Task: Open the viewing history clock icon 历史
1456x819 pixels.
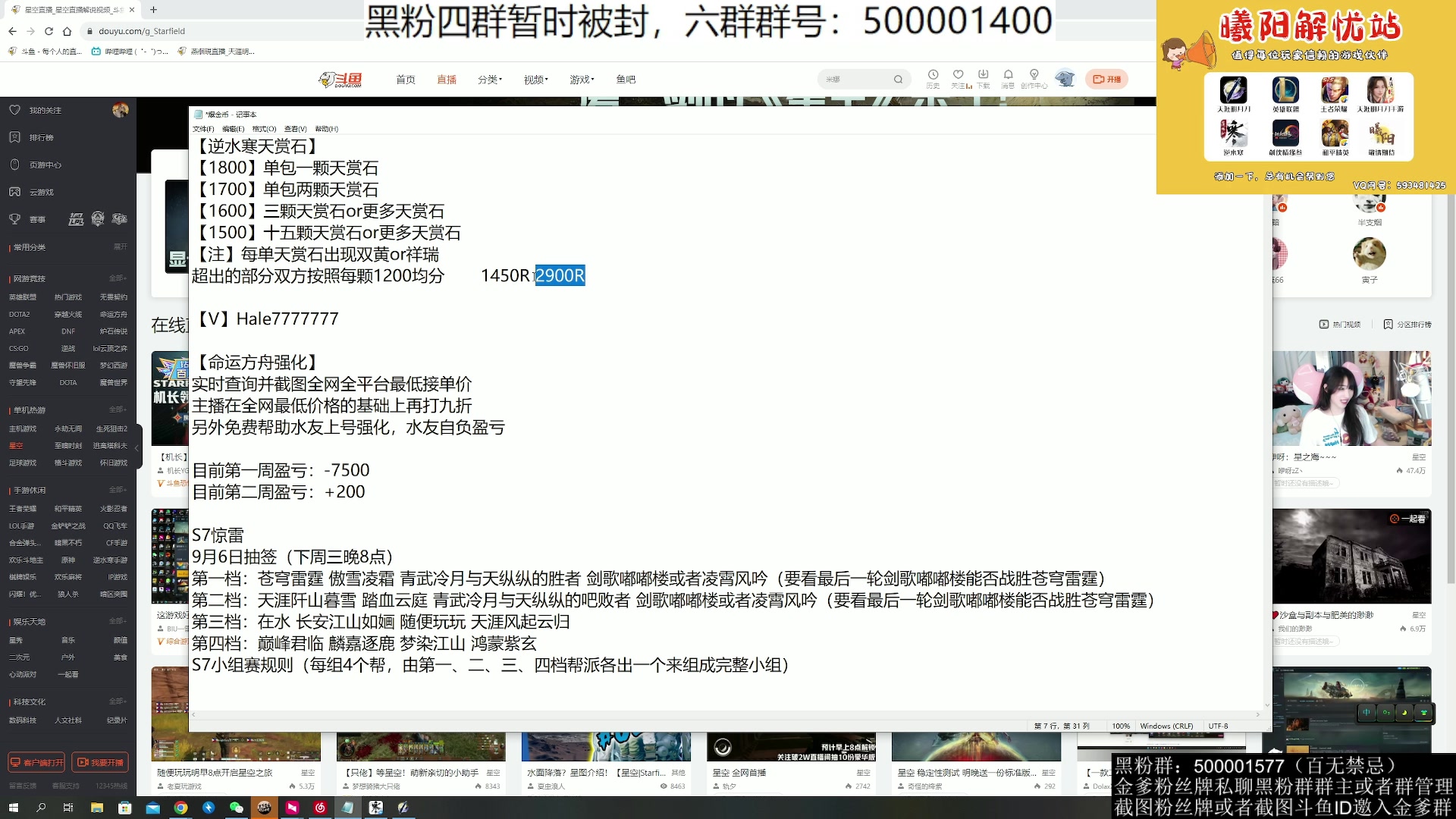Action: (x=932, y=79)
